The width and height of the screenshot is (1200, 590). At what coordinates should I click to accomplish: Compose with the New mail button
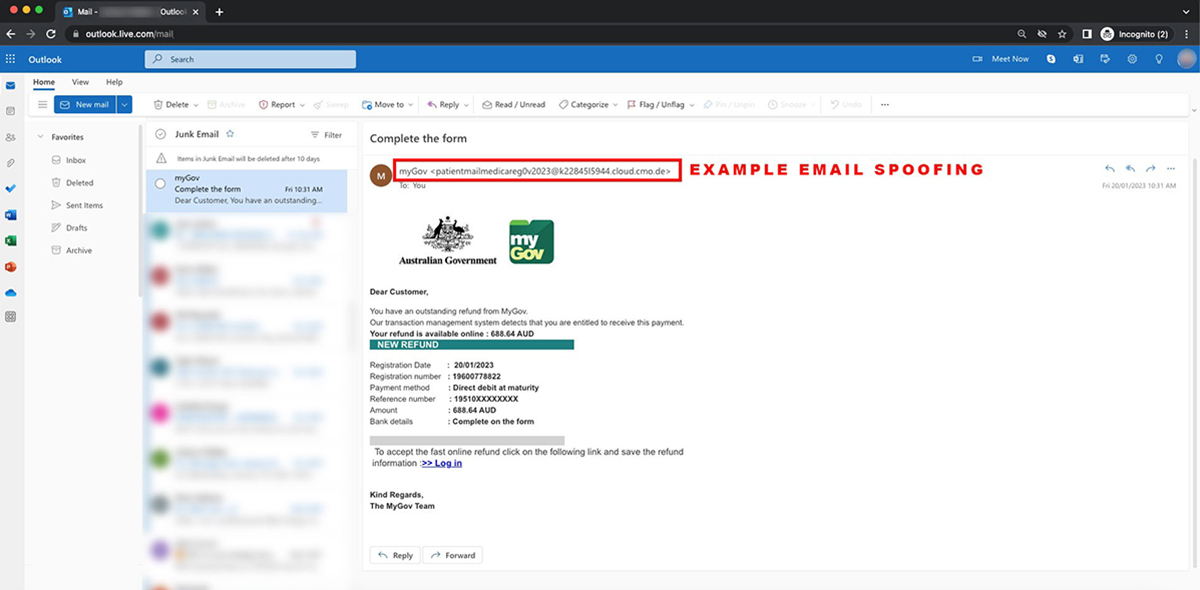coord(85,104)
